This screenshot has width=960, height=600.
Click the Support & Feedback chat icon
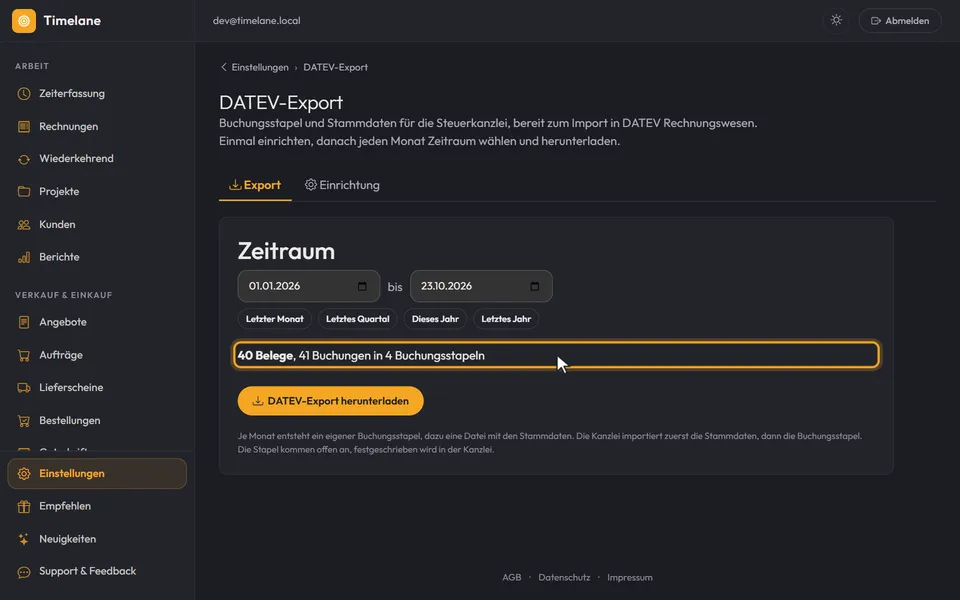(24, 572)
